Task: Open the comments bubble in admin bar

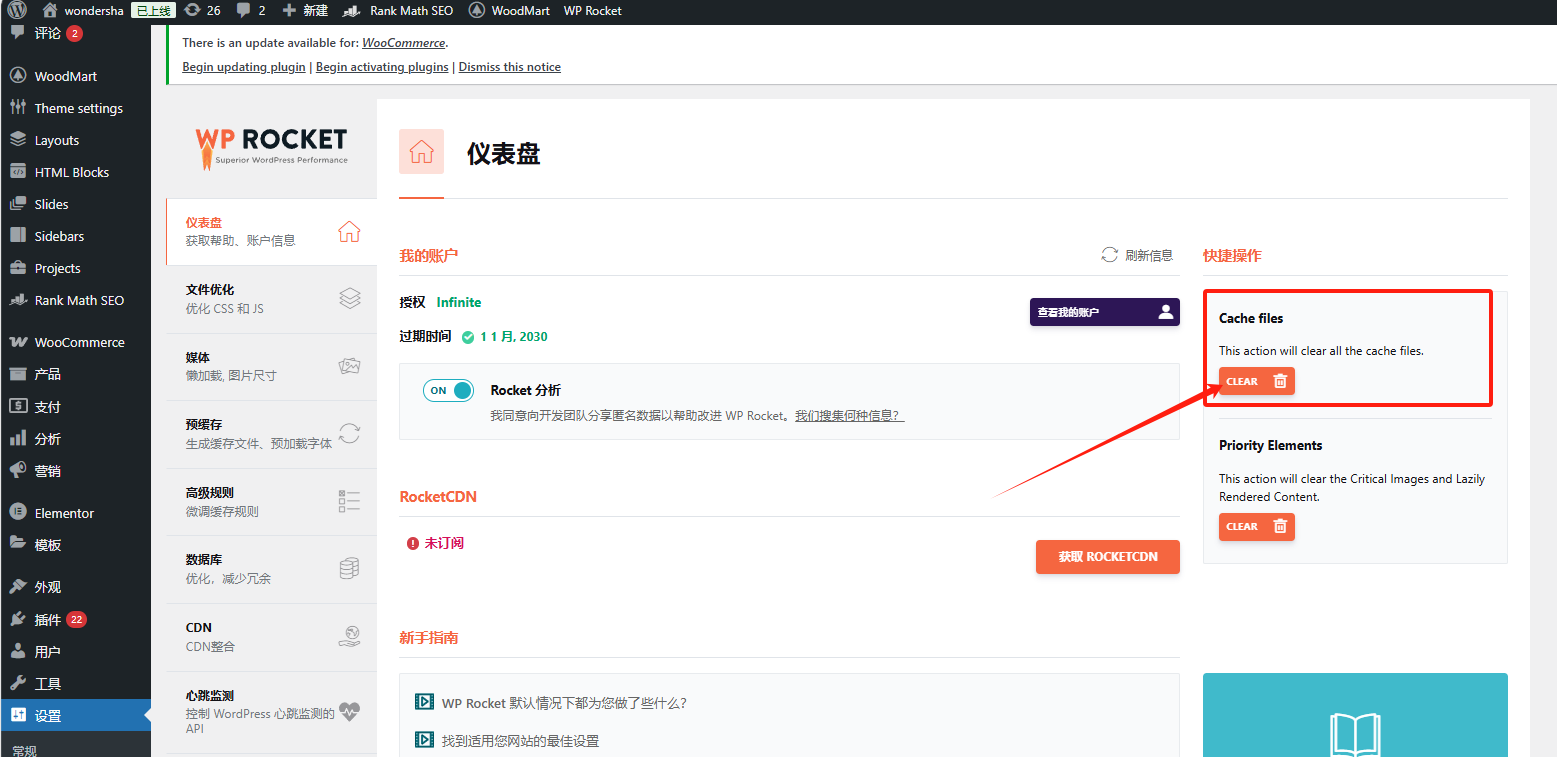Action: (244, 10)
